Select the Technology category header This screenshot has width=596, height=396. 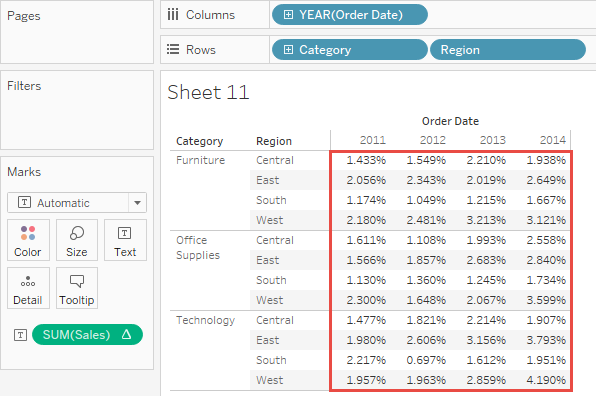pyautogui.click(x=205, y=320)
